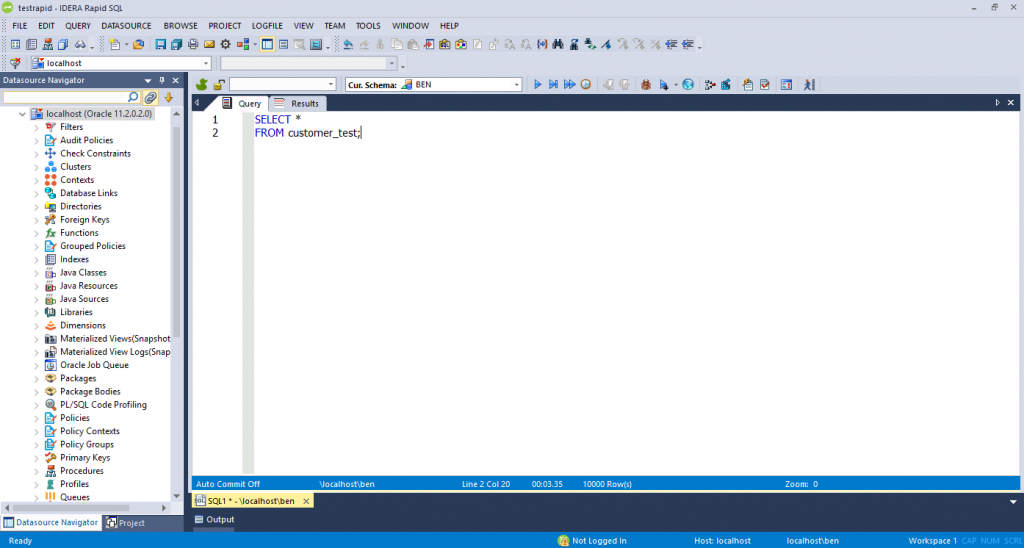Click the debug bug icon
The width and height of the screenshot is (1024, 548).
pyautogui.click(x=645, y=85)
